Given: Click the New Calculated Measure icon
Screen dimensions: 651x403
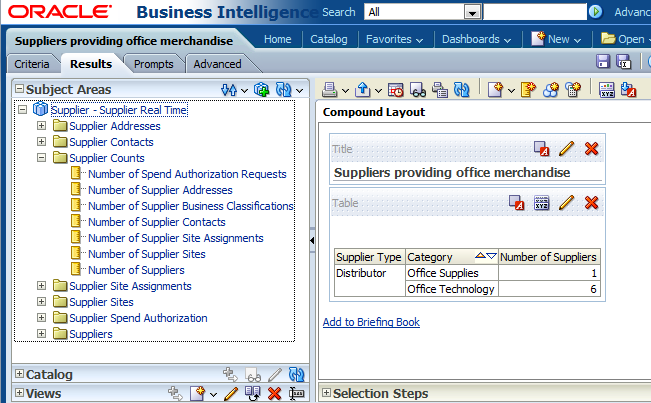Looking at the screenshot, I should pos(573,89).
